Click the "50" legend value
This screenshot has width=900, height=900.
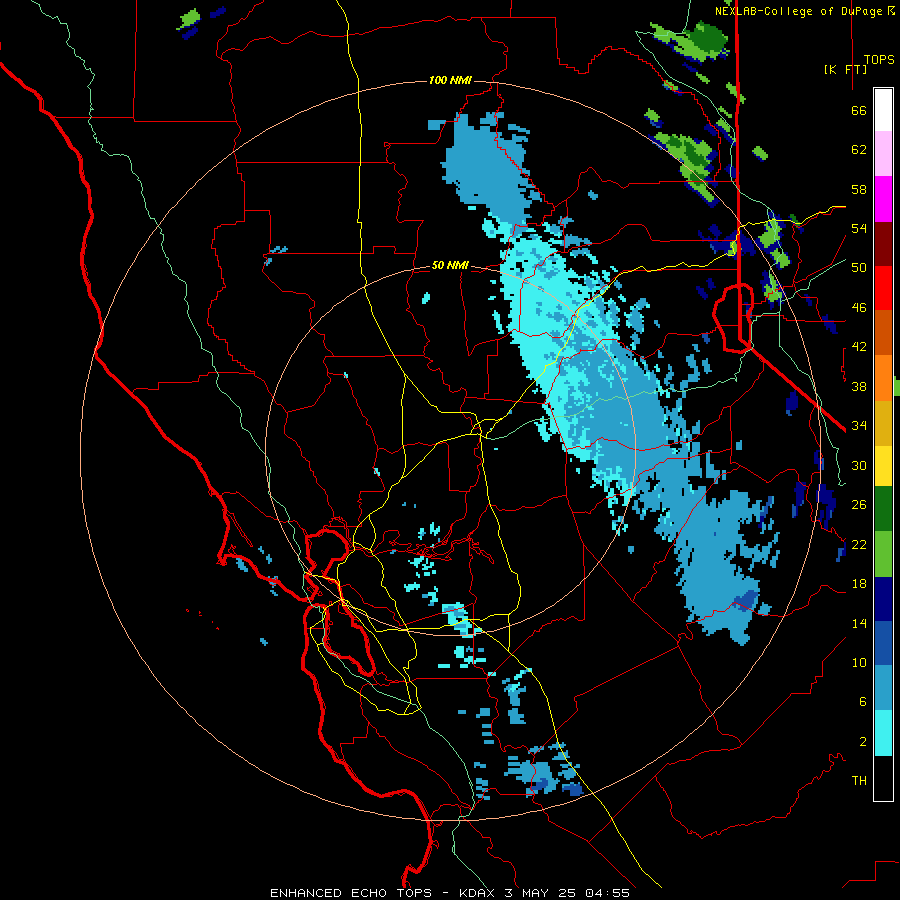click(x=859, y=268)
